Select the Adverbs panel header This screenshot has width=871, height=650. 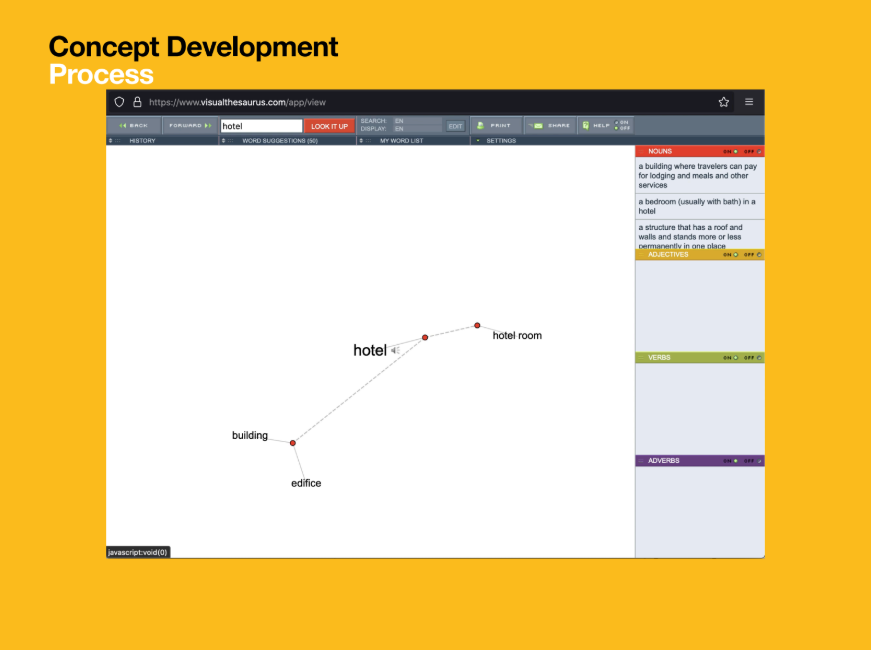click(664, 461)
